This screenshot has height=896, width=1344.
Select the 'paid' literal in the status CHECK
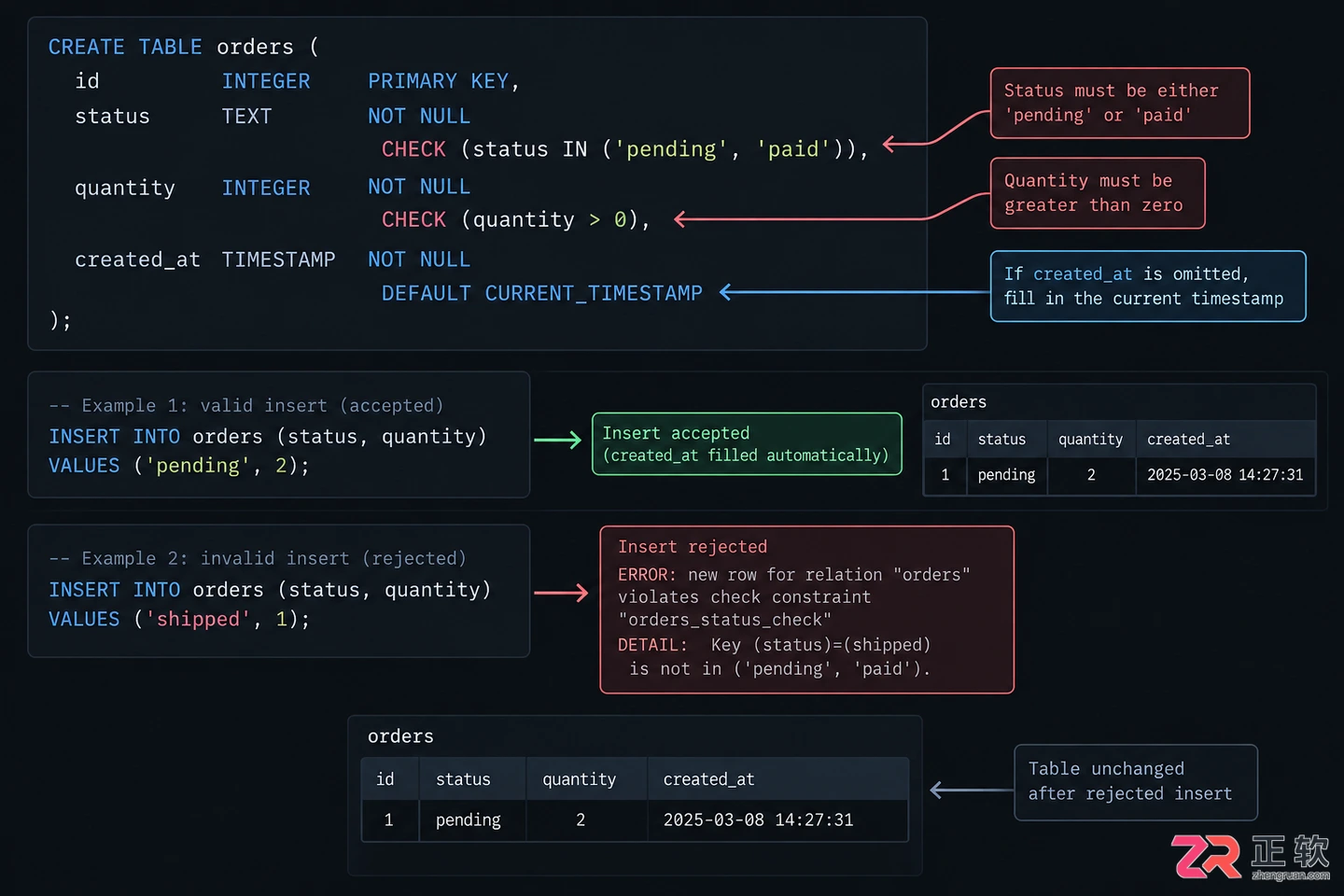click(x=793, y=149)
